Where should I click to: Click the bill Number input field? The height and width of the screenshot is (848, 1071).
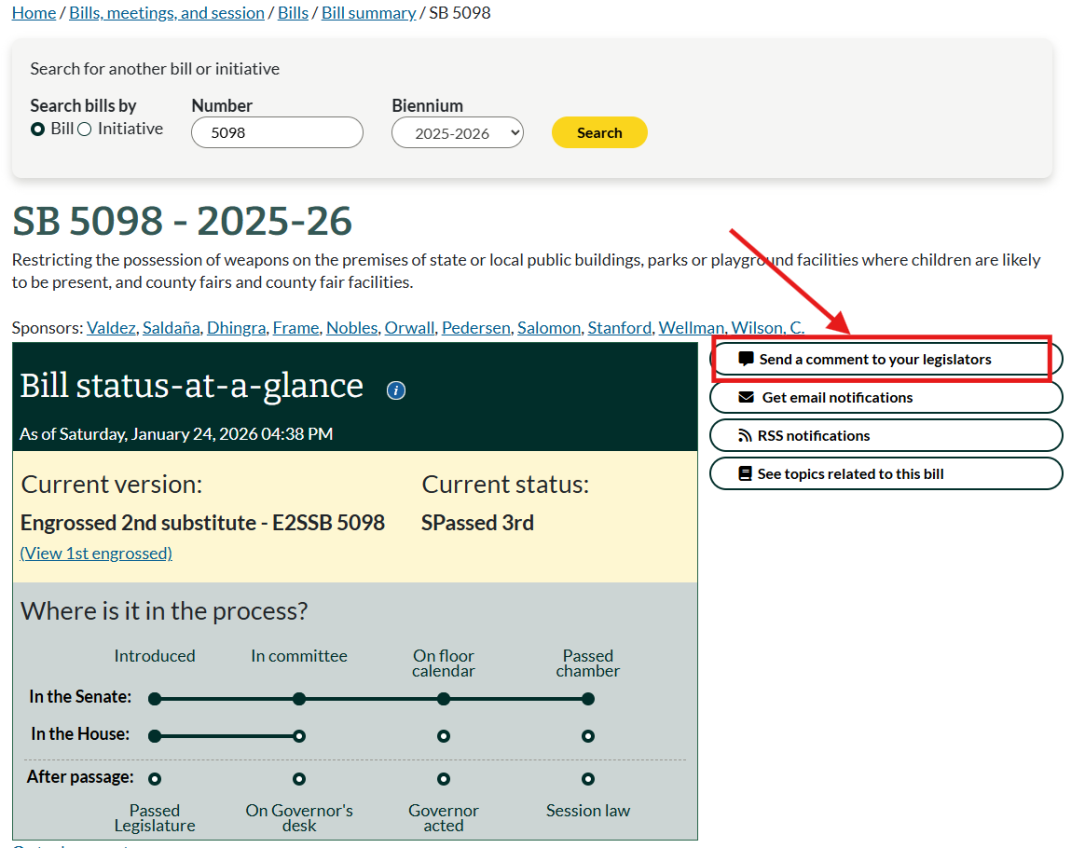(x=277, y=133)
